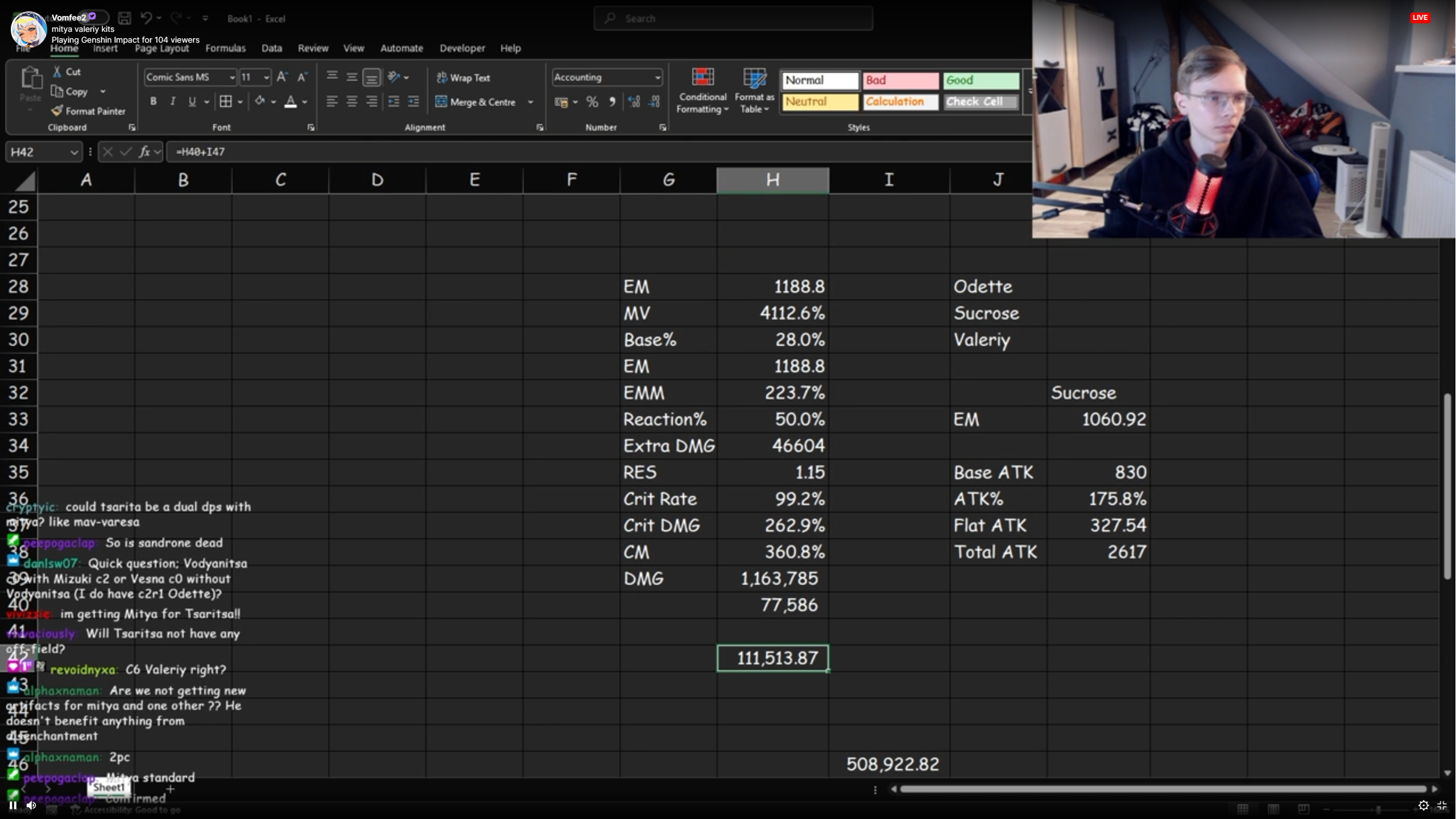Click the Merge & Centre icon
The width and height of the screenshot is (1456, 819).
(441, 102)
